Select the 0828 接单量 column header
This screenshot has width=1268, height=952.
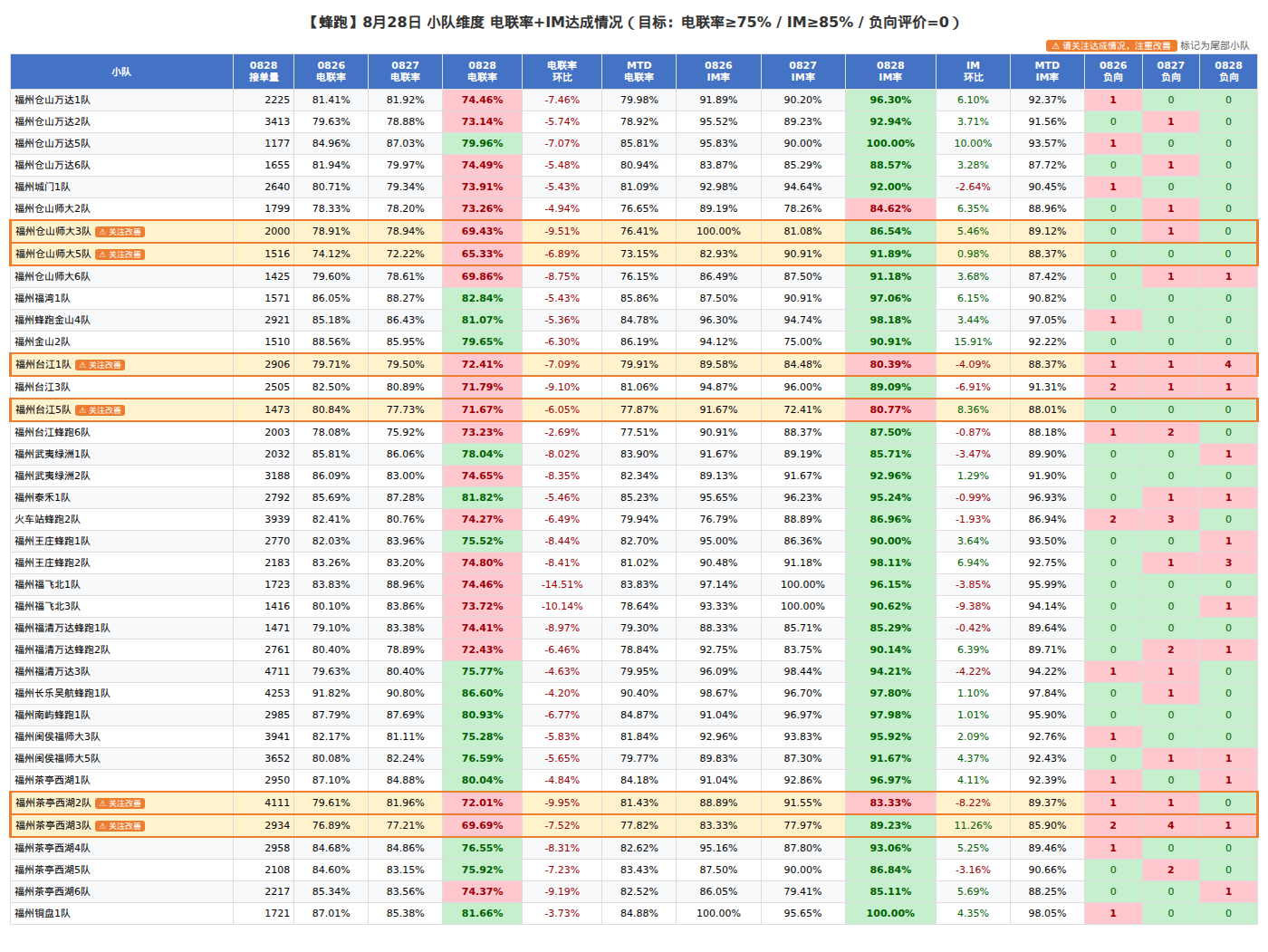tap(264, 72)
